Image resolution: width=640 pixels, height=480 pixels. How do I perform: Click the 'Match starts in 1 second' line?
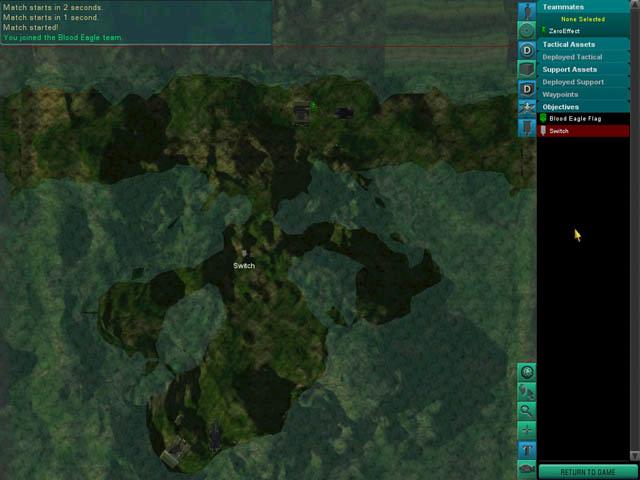click(x=51, y=18)
